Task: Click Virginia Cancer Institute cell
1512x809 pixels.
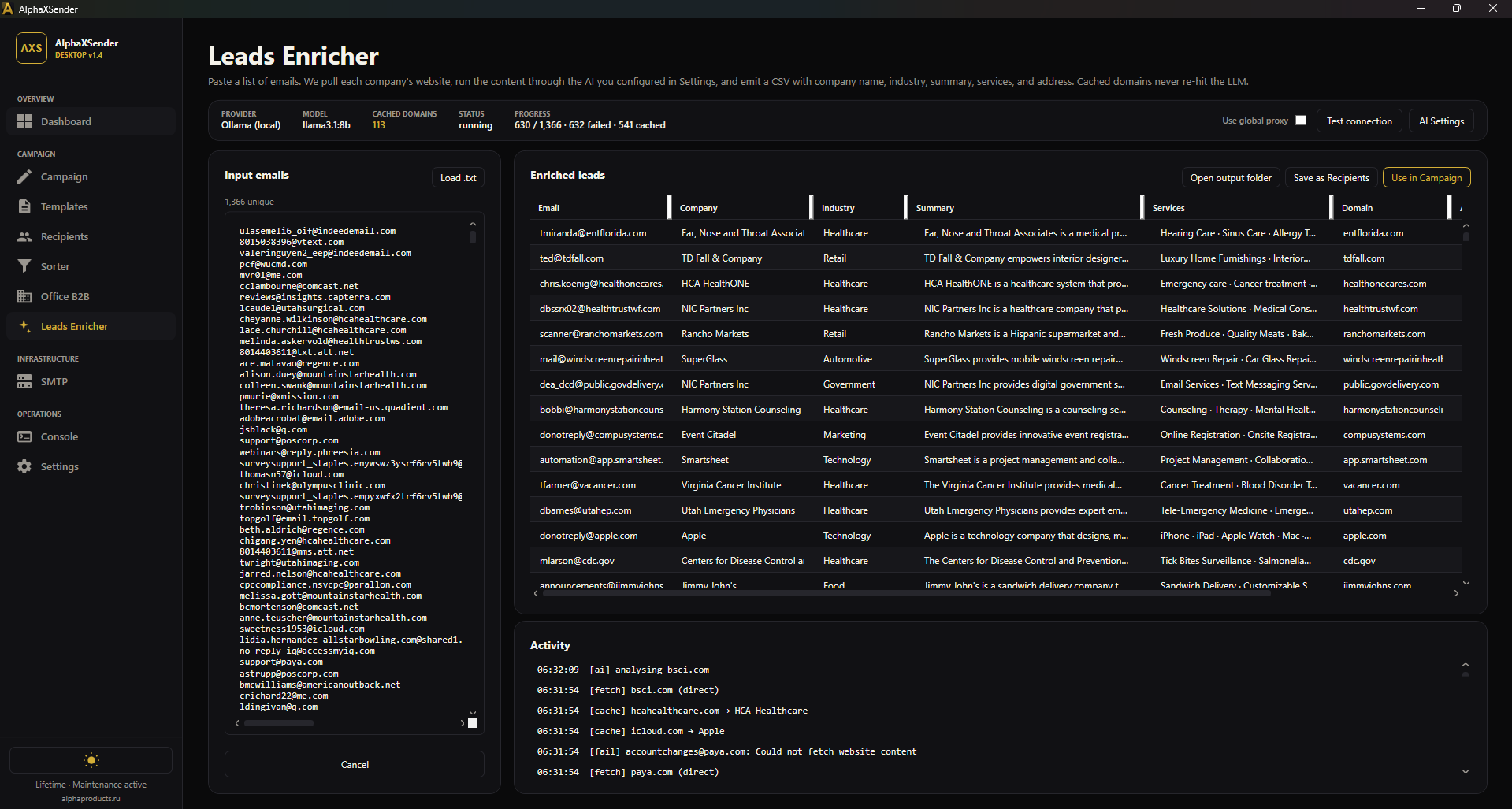Action: pos(730,485)
